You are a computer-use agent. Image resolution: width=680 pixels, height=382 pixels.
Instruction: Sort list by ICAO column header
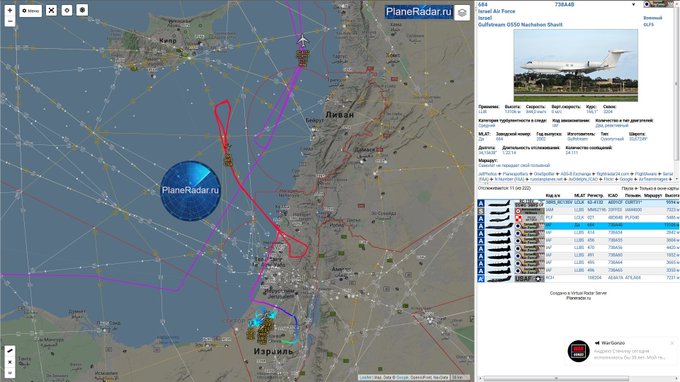click(612, 196)
